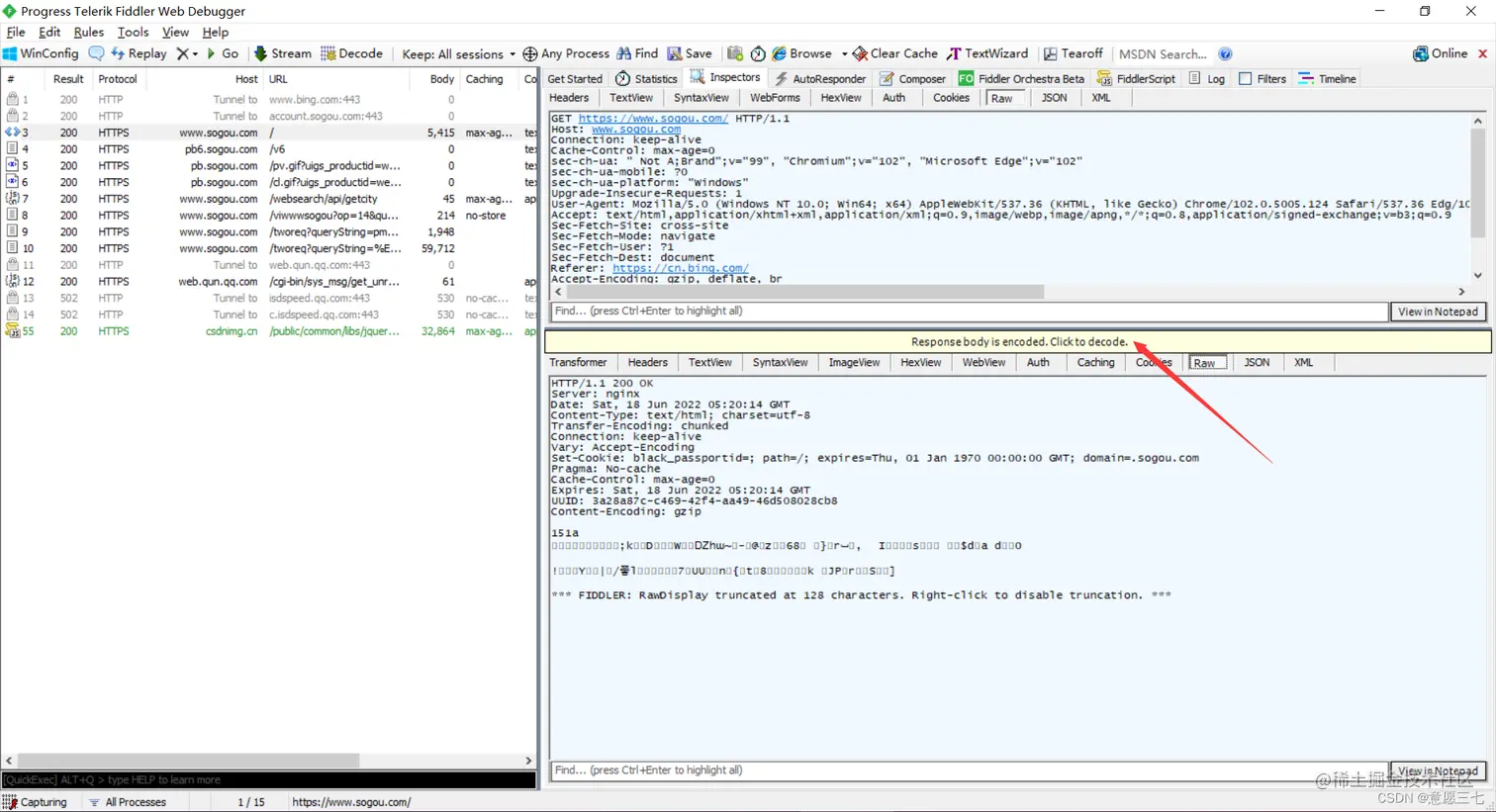Click the request pane vertical scrollbar thumb

pos(1478,184)
